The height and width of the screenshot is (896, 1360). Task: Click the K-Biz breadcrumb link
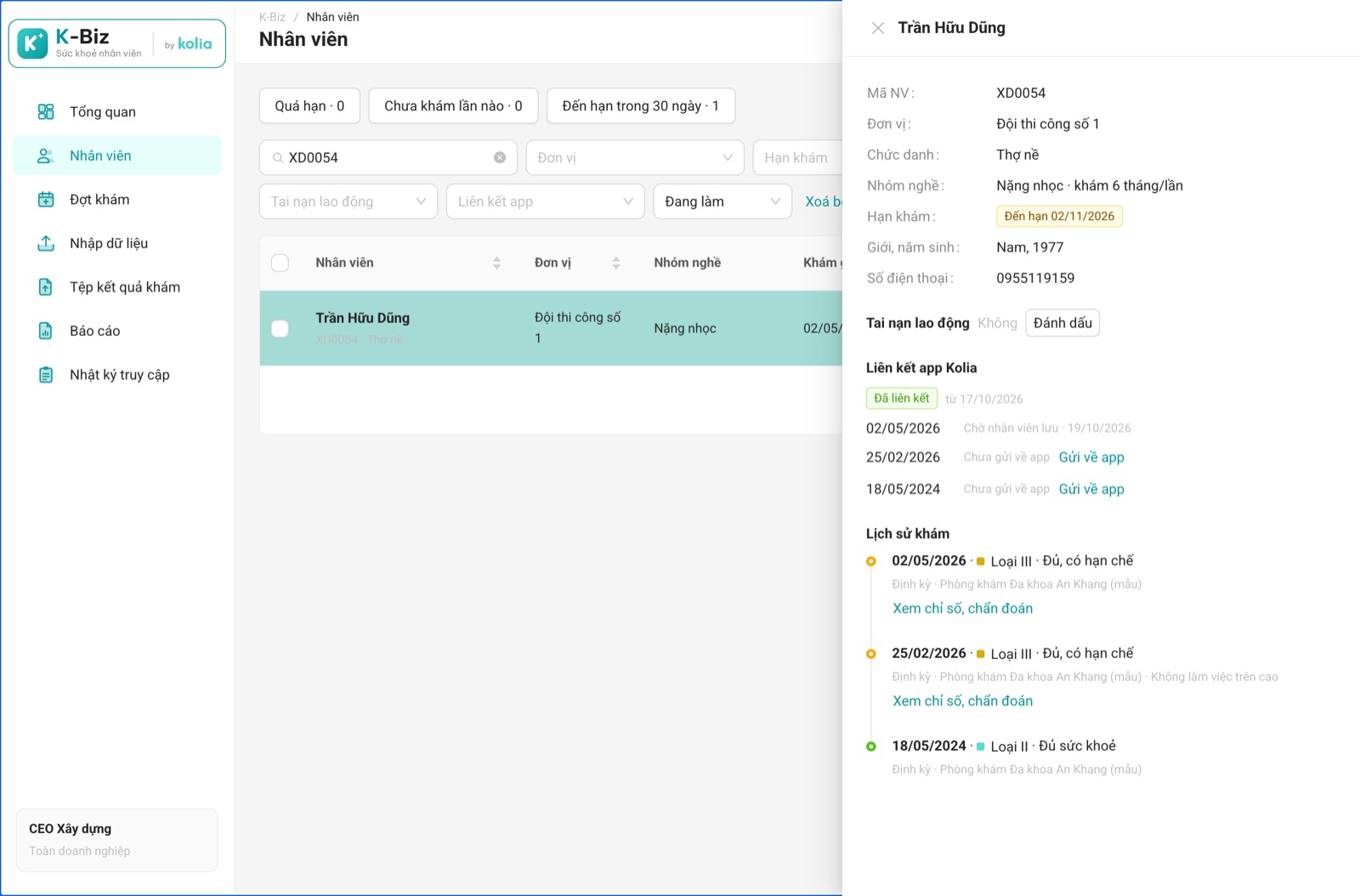pos(272,17)
